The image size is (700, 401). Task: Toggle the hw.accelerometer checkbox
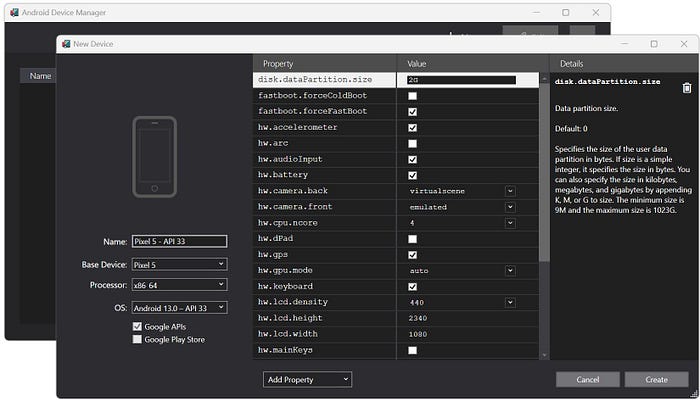pyautogui.click(x=412, y=128)
